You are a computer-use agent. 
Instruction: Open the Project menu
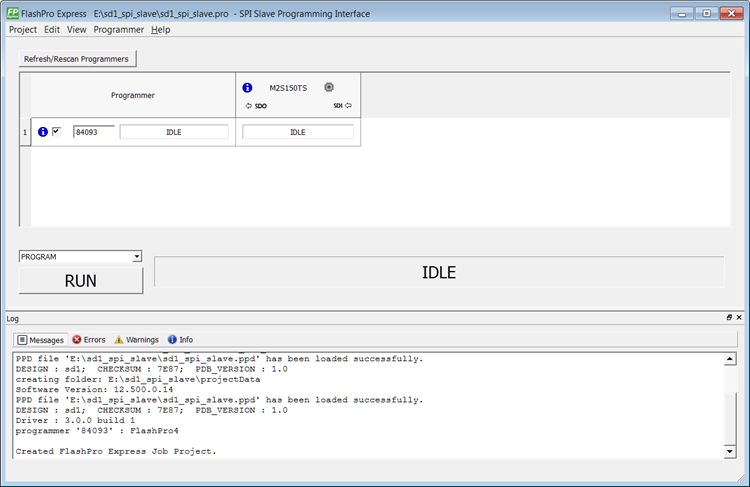click(x=23, y=30)
